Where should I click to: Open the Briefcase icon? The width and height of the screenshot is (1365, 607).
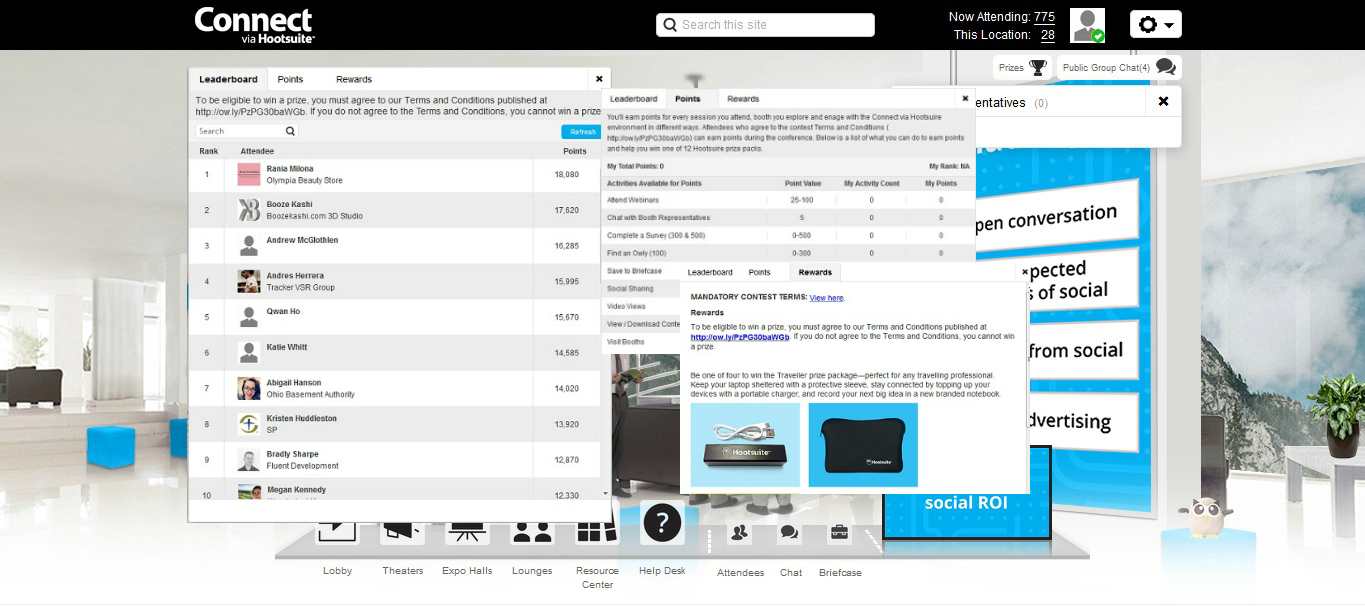pyautogui.click(x=839, y=533)
